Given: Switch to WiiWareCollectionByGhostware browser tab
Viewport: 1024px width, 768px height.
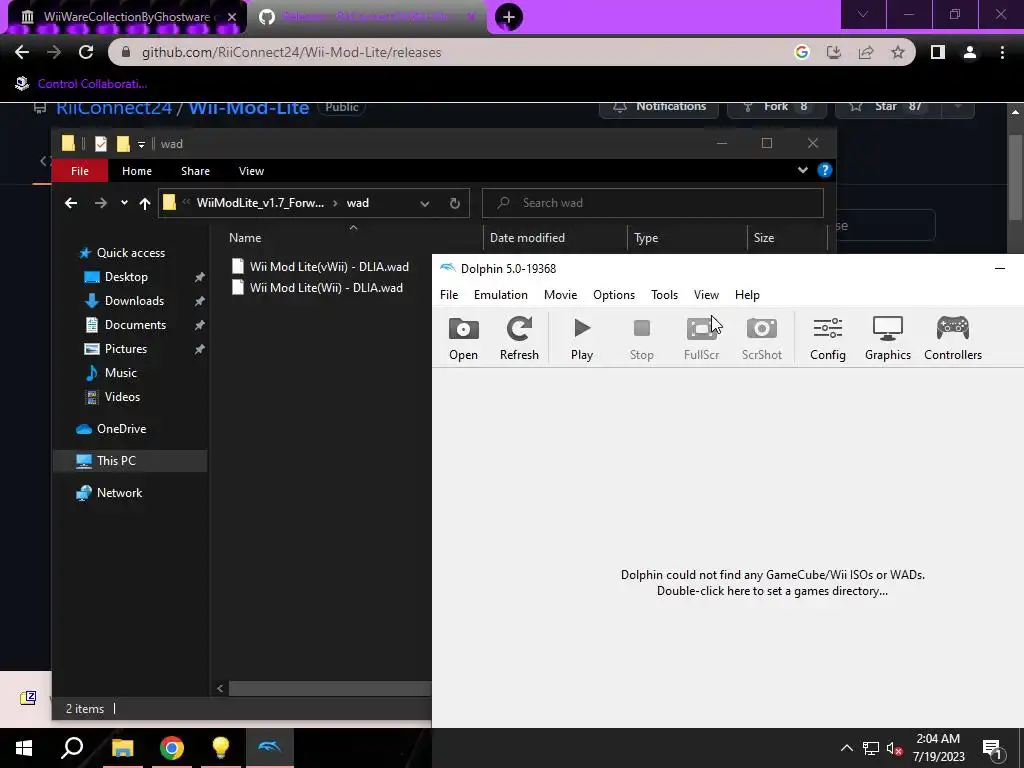Looking at the screenshot, I should click(x=127, y=17).
